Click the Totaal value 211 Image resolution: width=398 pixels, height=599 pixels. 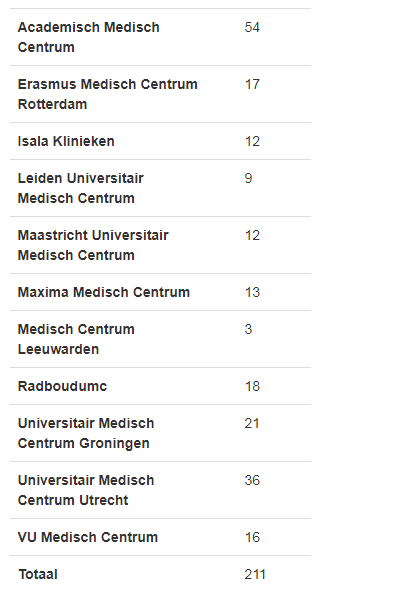[x=255, y=574]
